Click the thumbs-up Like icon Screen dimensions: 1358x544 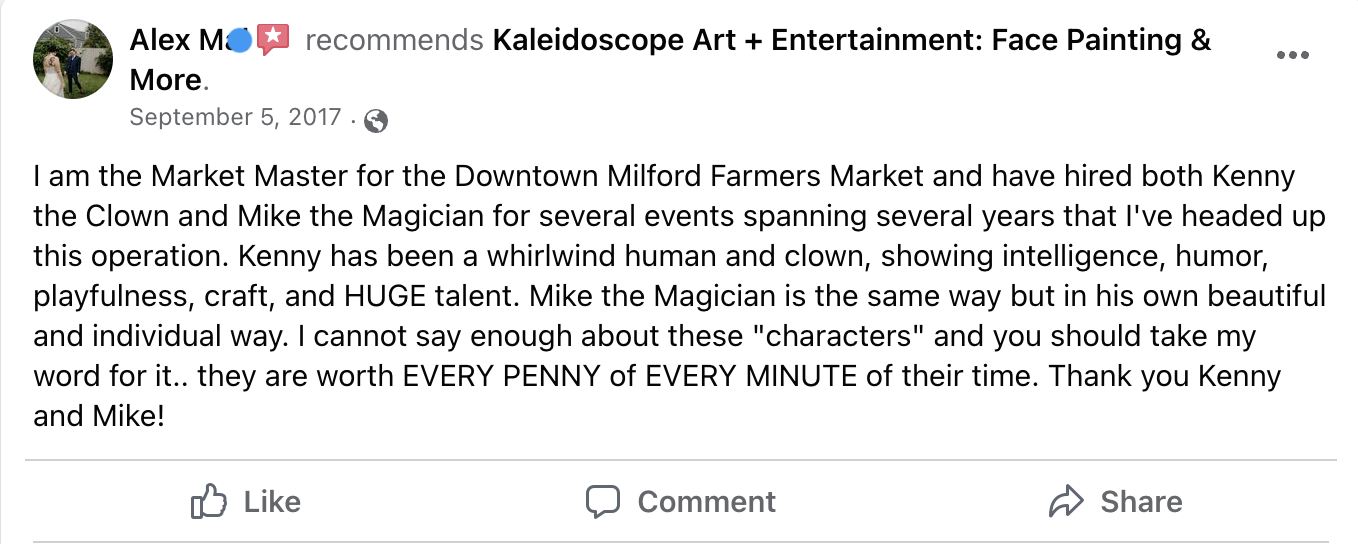(x=208, y=501)
